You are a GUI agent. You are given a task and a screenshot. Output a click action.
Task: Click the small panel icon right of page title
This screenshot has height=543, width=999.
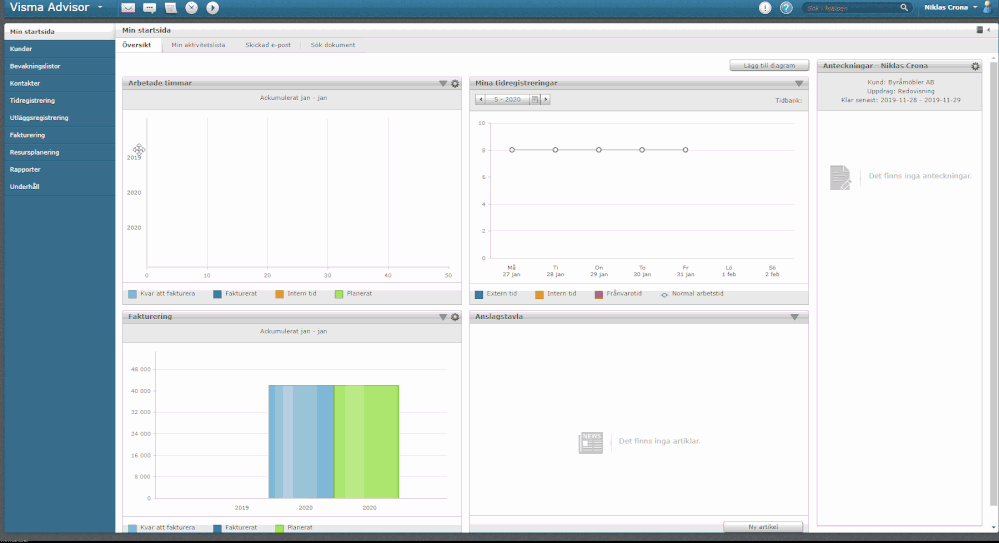(x=979, y=30)
